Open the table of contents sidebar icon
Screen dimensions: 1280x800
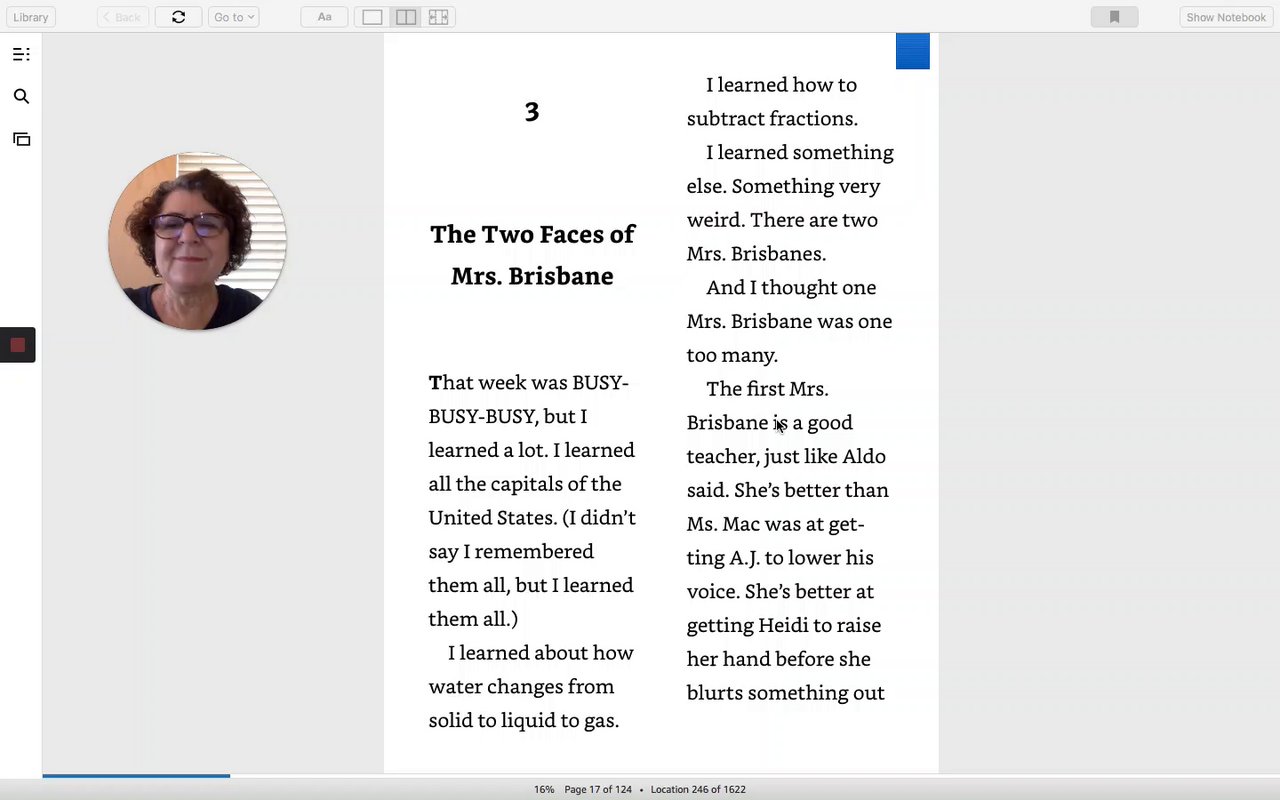(21, 54)
